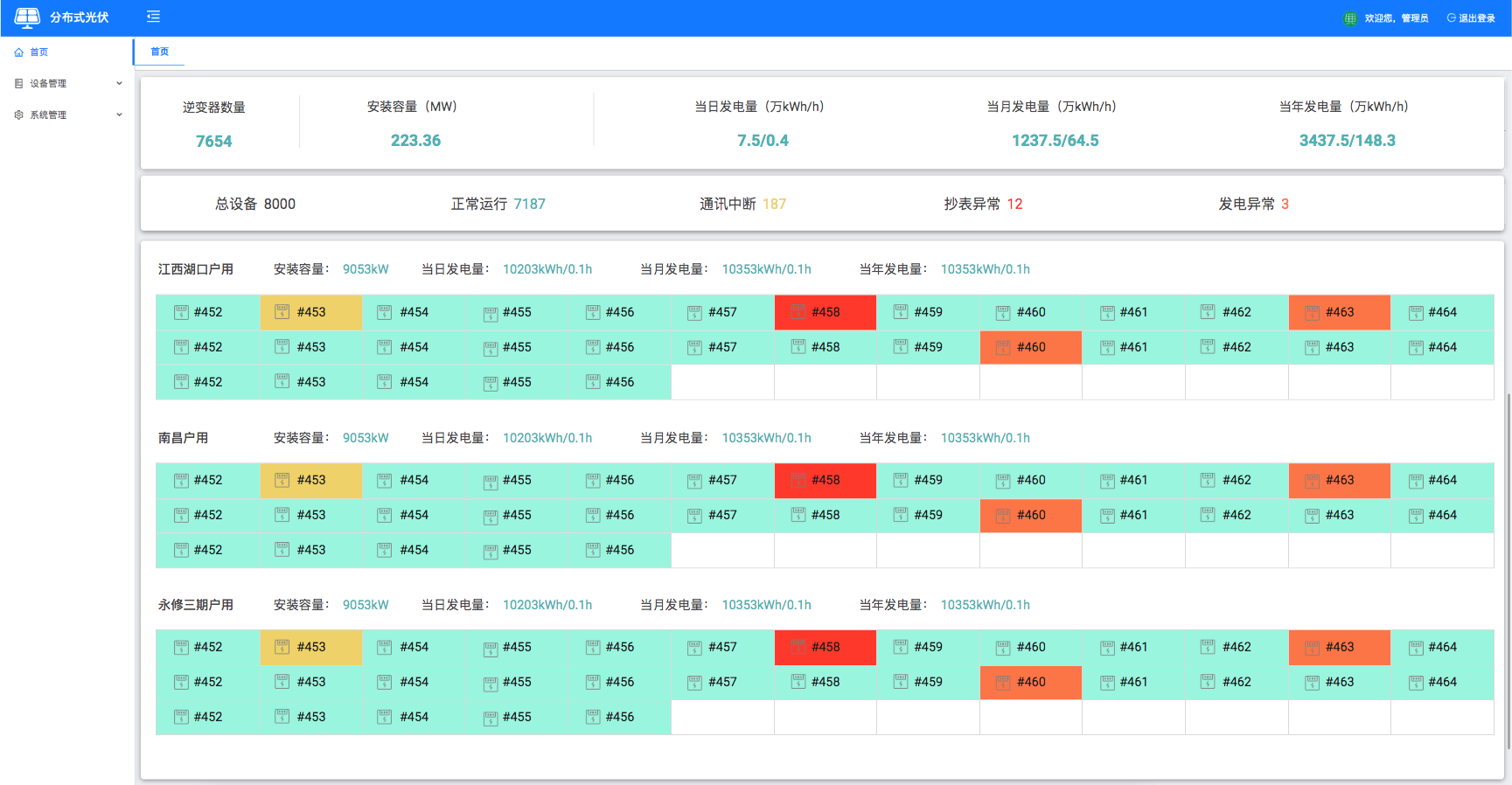
Task: Click inverter icon of orange #463 in 江西湖口户用
Action: tap(1312, 312)
